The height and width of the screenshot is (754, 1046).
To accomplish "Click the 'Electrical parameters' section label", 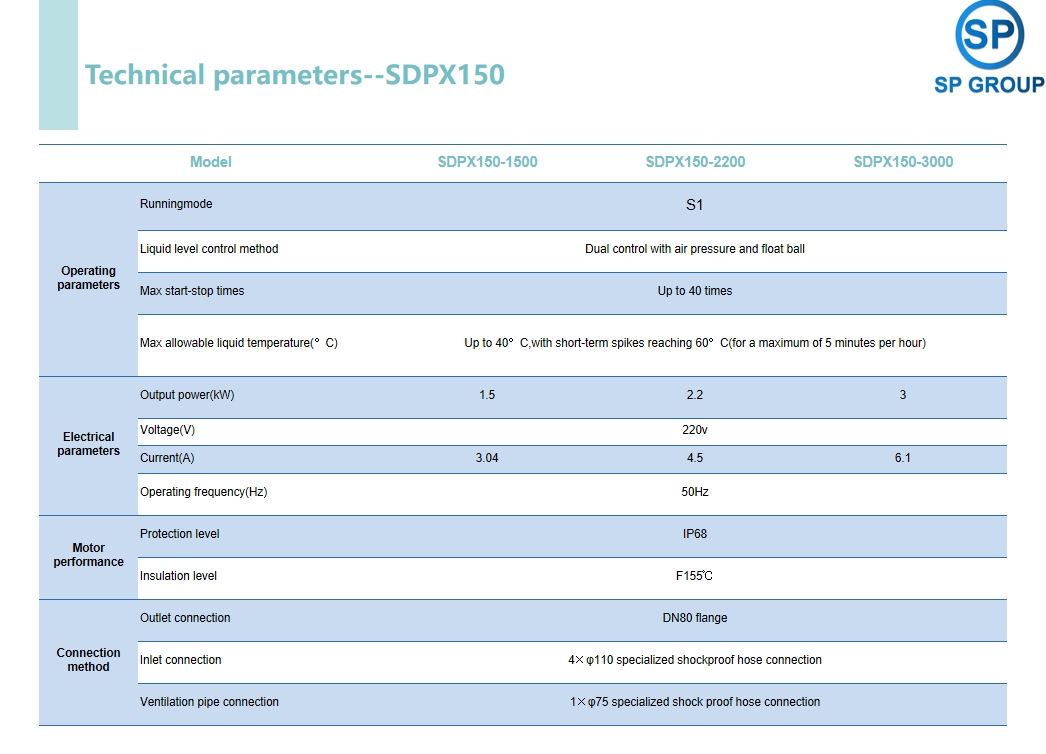I will click(x=88, y=444).
